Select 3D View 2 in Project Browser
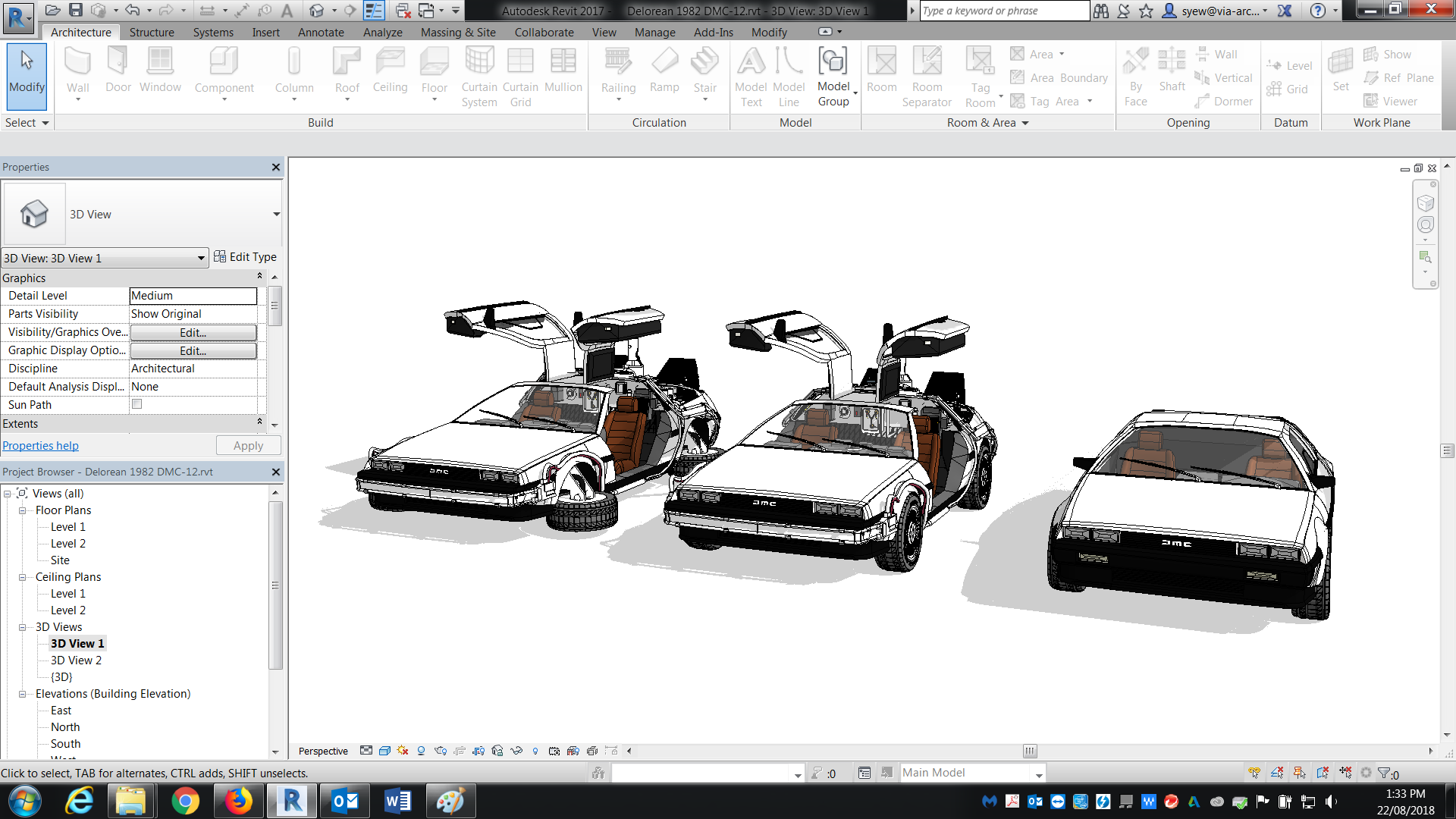 click(x=76, y=661)
